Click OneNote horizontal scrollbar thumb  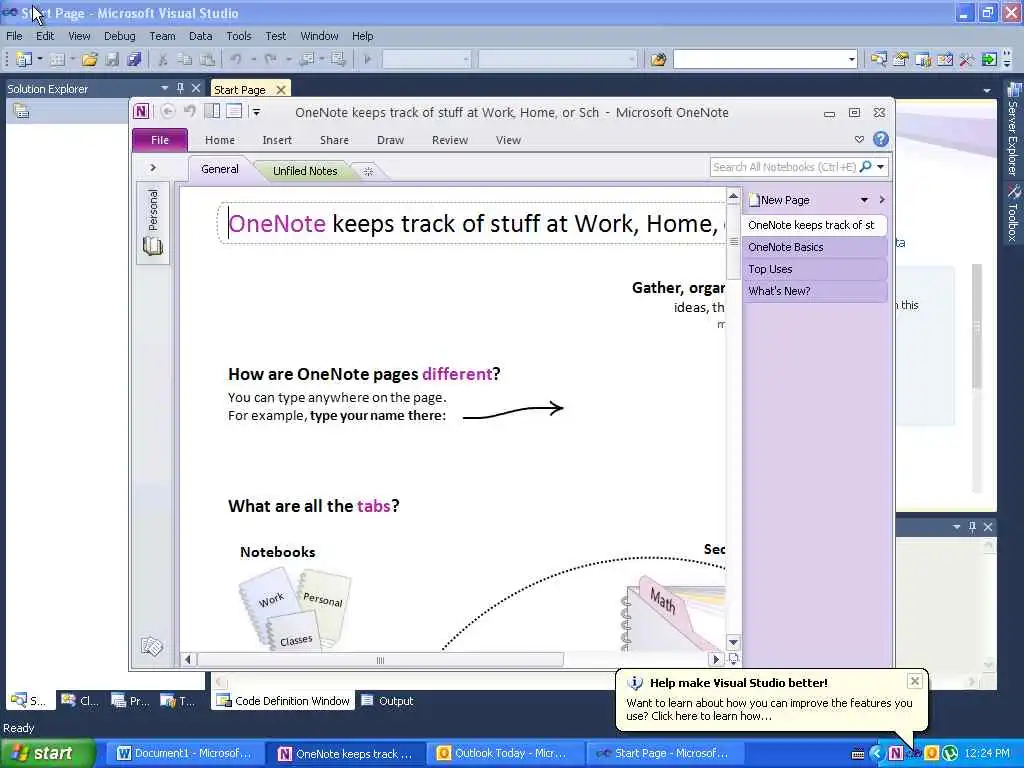pyautogui.click(x=380, y=660)
